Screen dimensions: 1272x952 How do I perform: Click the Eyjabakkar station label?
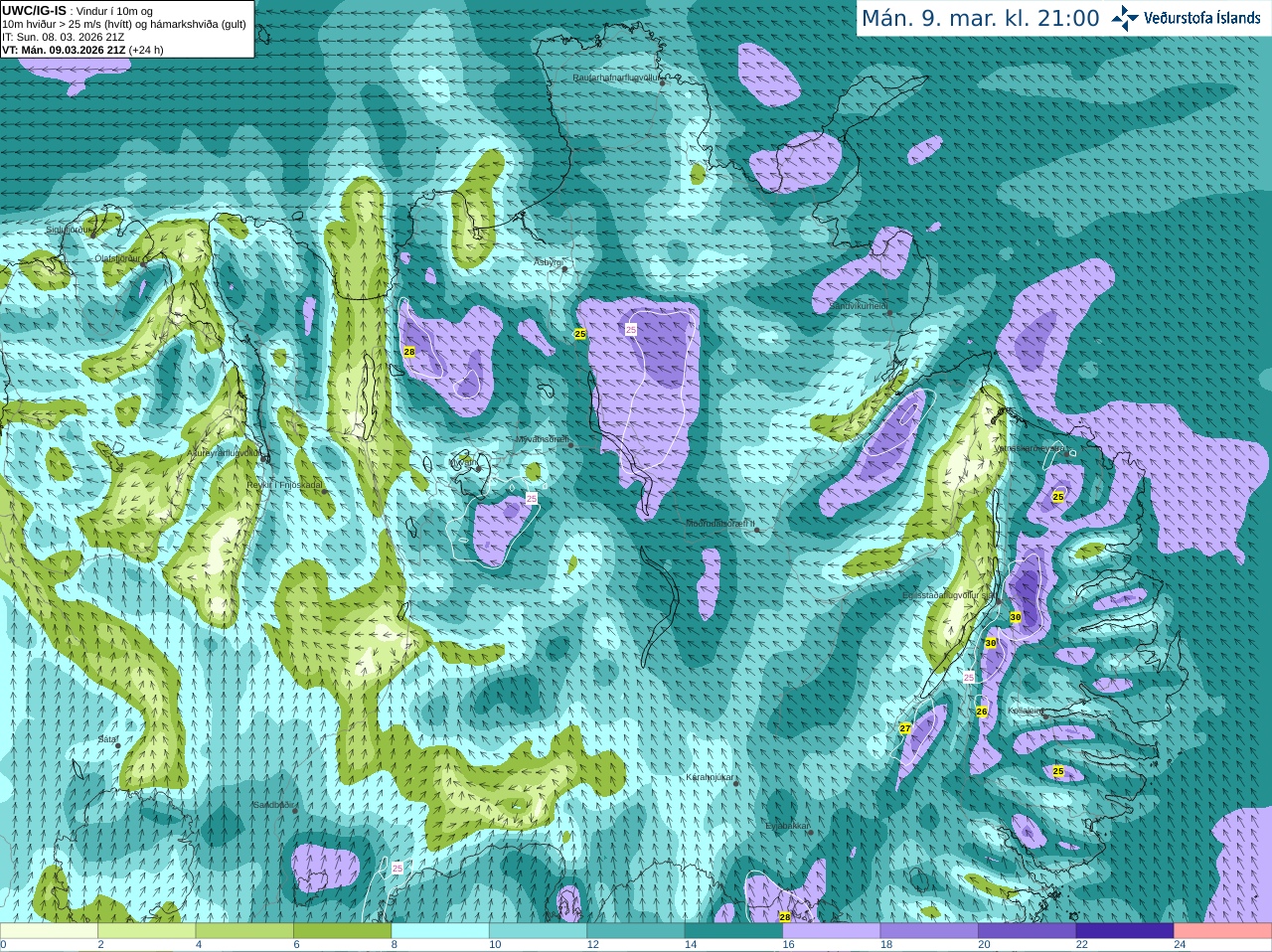click(787, 826)
